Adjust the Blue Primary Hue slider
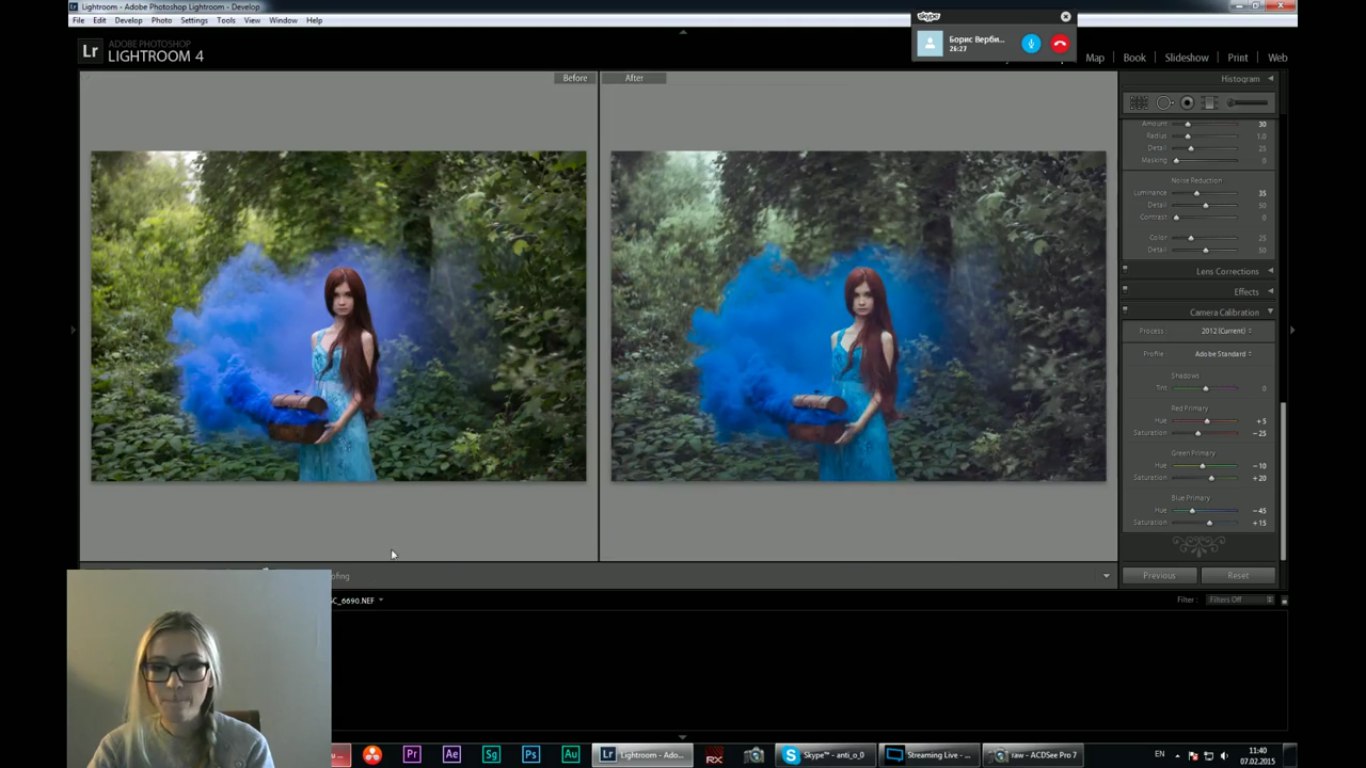The height and width of the screenshot is (768, 1366). 1192,511
